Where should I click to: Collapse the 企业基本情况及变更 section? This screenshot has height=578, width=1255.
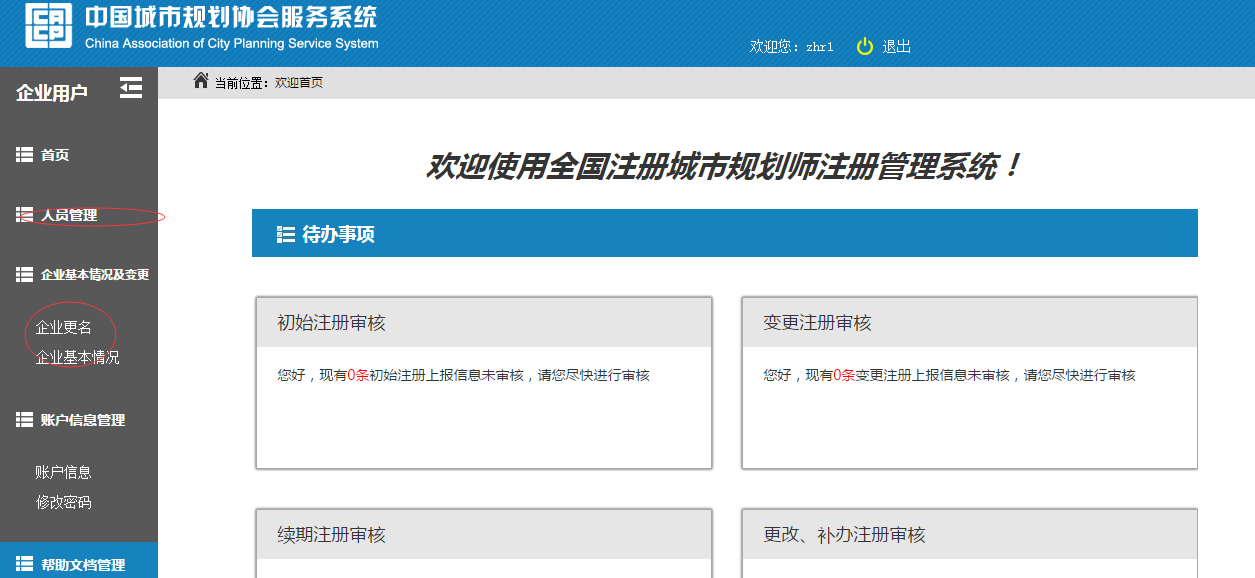tap(94, 274)
